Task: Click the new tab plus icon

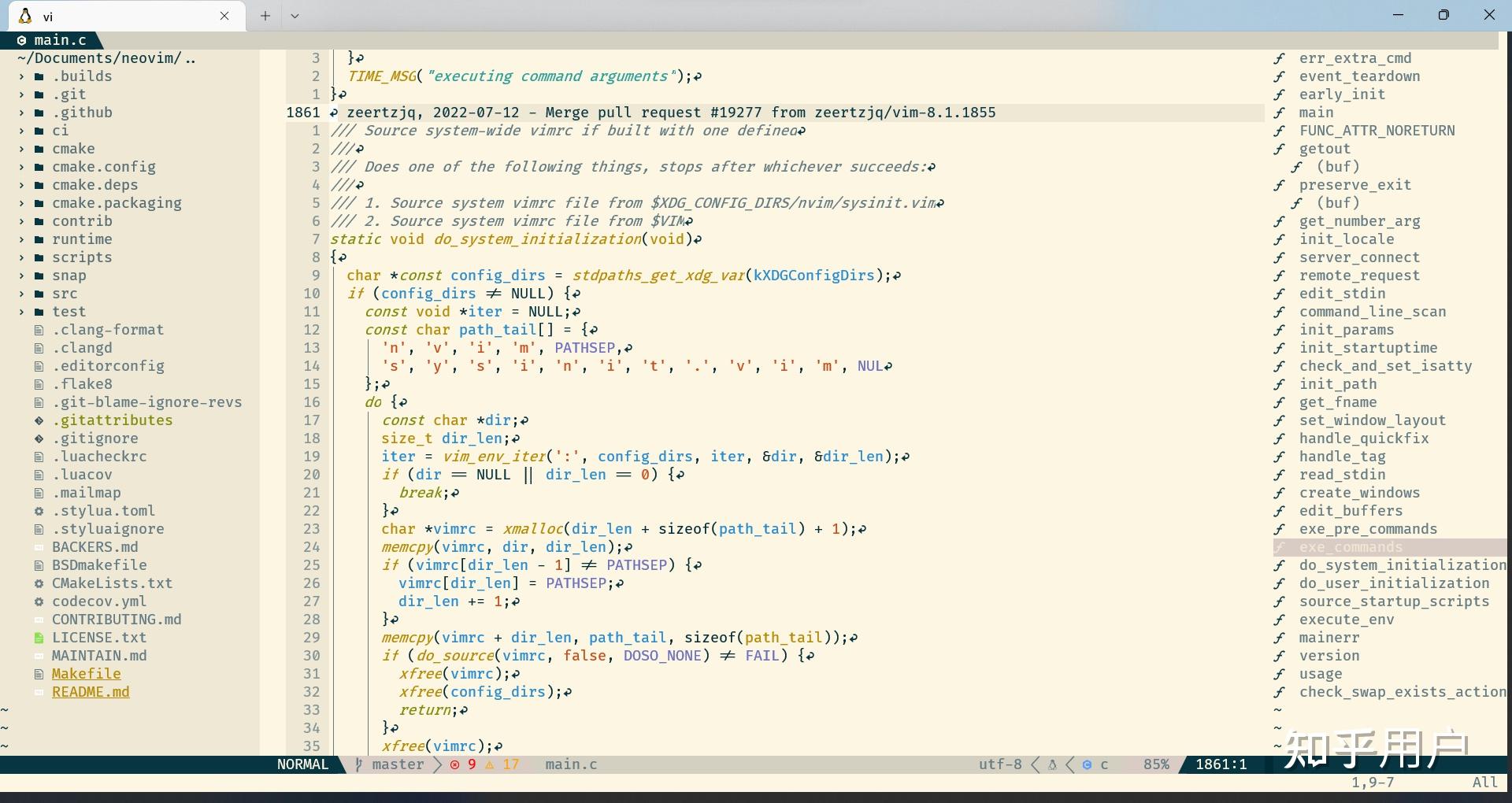Action: [x=265, y=16]
